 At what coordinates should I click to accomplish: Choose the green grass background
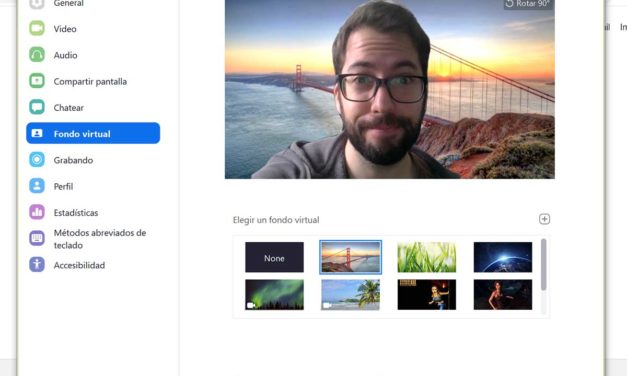click(427, 257)
